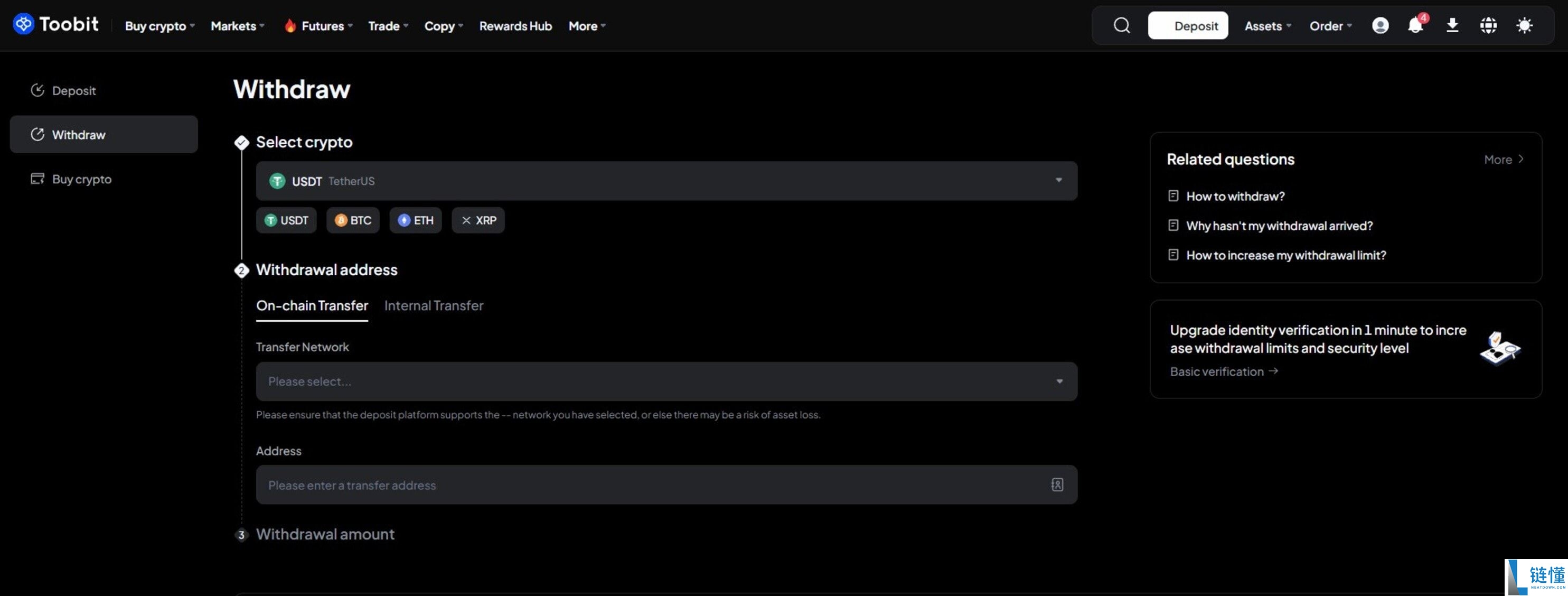Screen dimensions: 1568x596
Task: Click the Buy crypto sidebar icon
Action: click(37, 179)
